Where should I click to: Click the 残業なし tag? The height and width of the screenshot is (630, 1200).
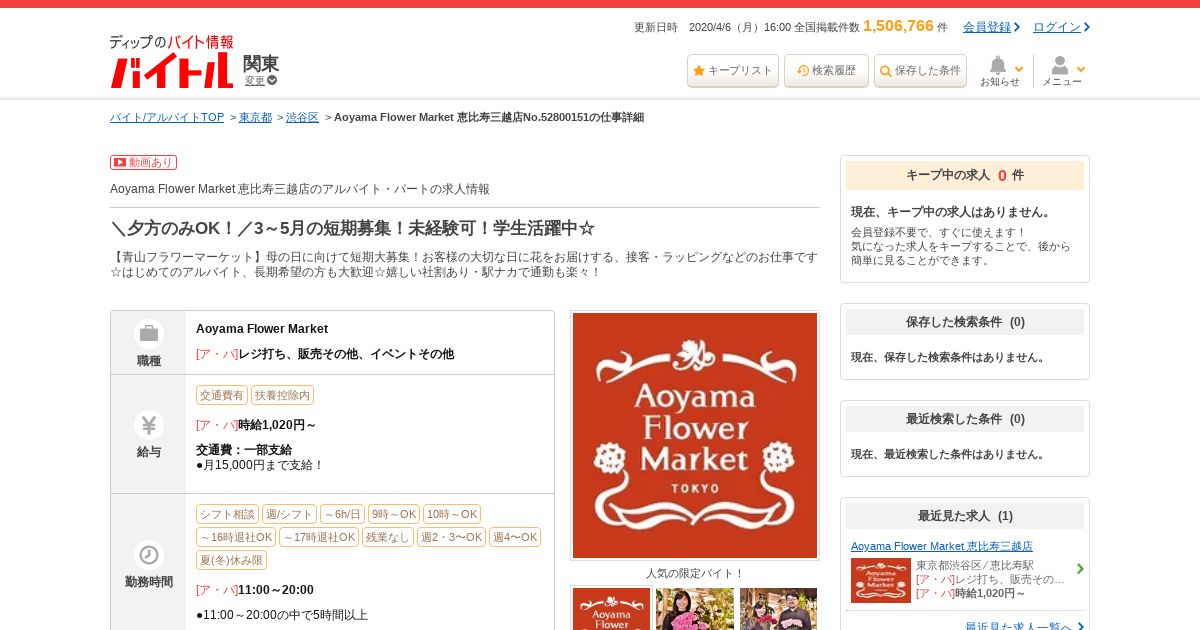pos(388,537)
